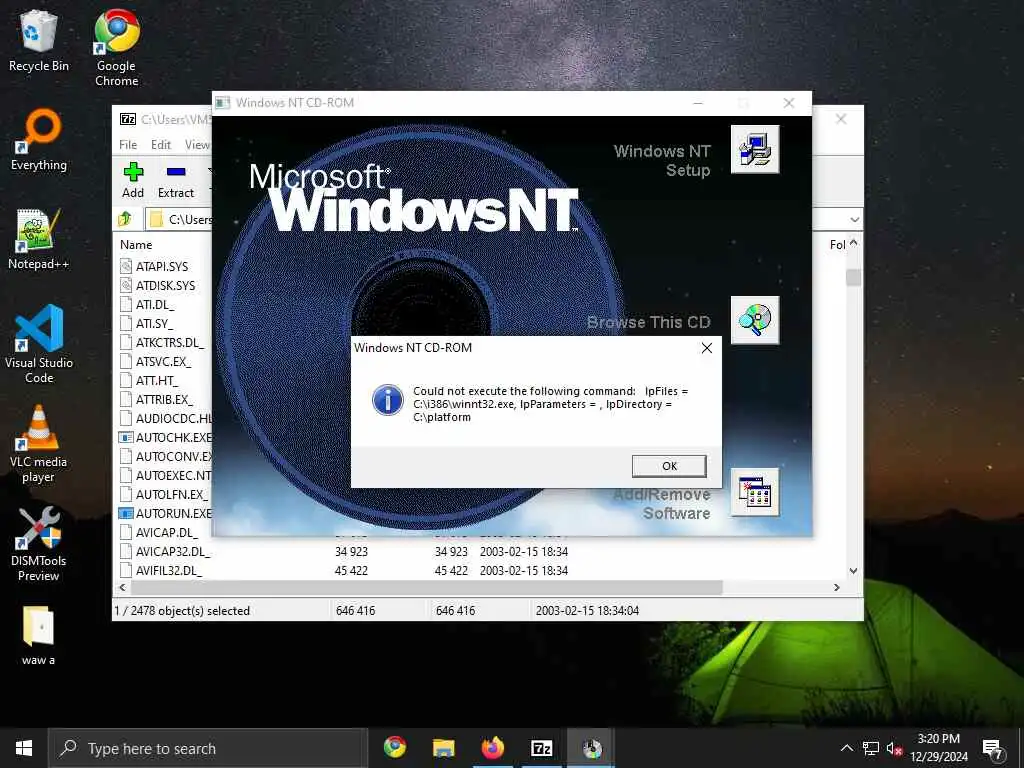Image resolution: width=1024 pixels, height=768 pixels.
Task: Click the muted volume icon in tray
Action: pyautogui.click(x=894, y=748)
